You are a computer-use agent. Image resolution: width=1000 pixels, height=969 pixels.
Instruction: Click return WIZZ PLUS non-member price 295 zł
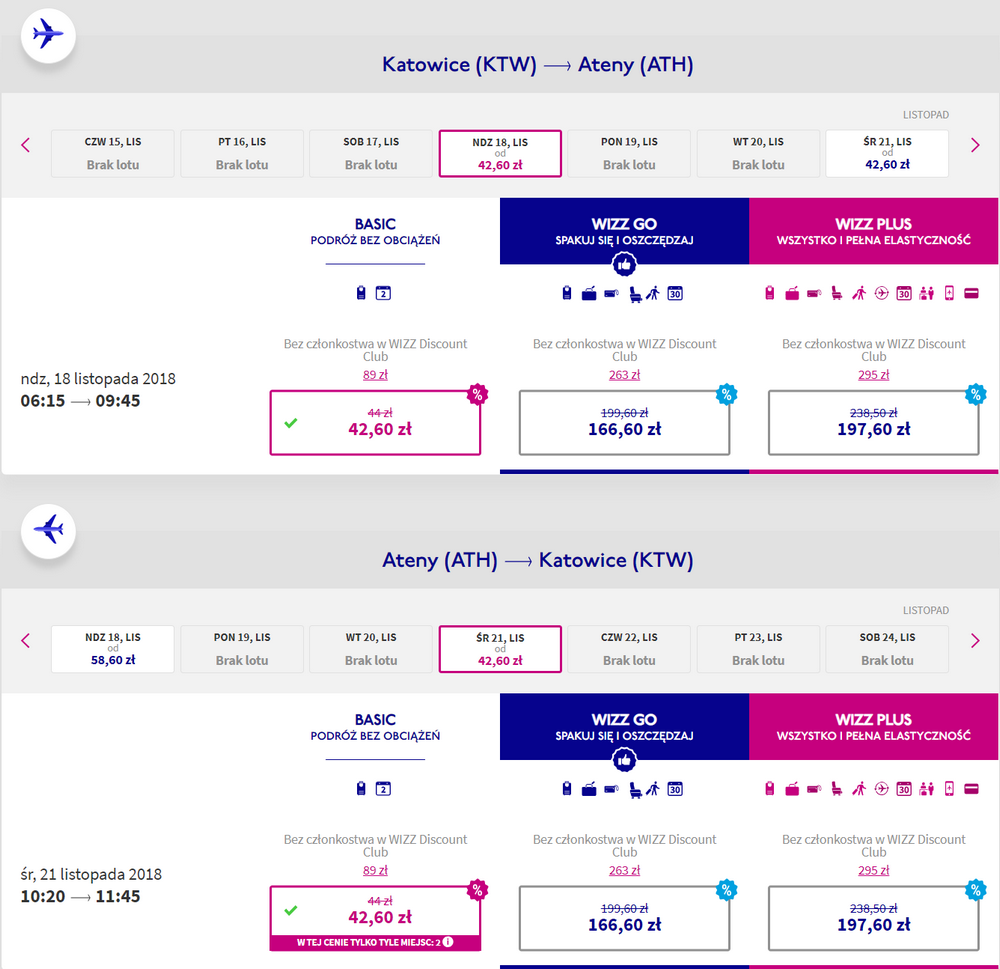[x=874, y=871]
